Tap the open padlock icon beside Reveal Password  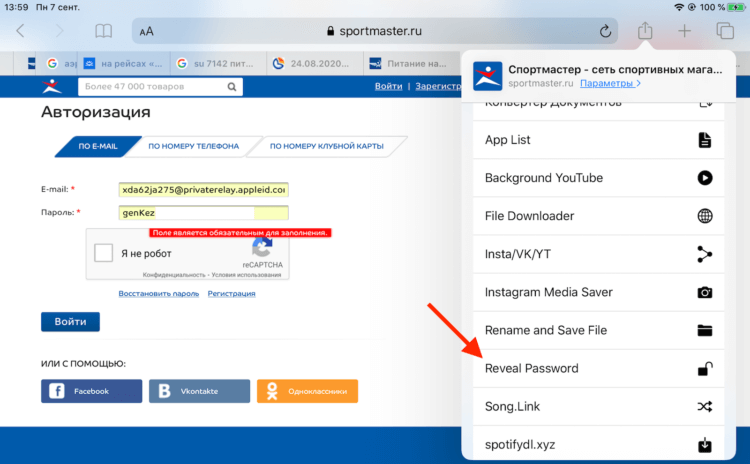point(705,368)
